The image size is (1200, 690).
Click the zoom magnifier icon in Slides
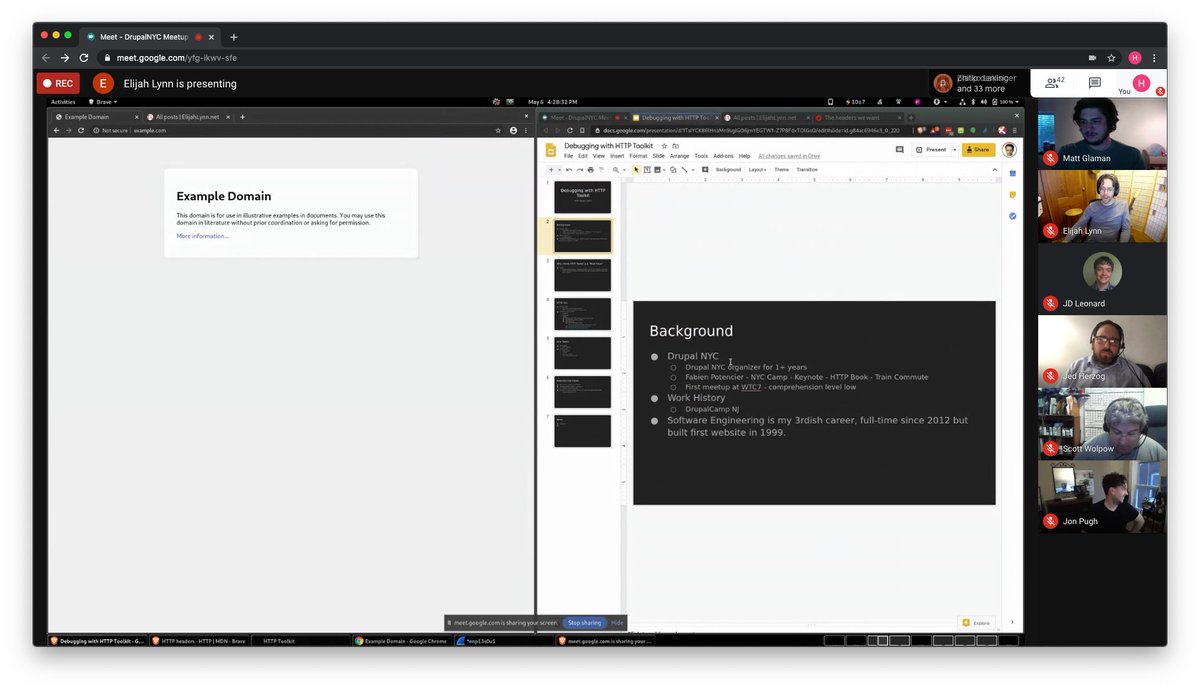[x=615, y=170]
